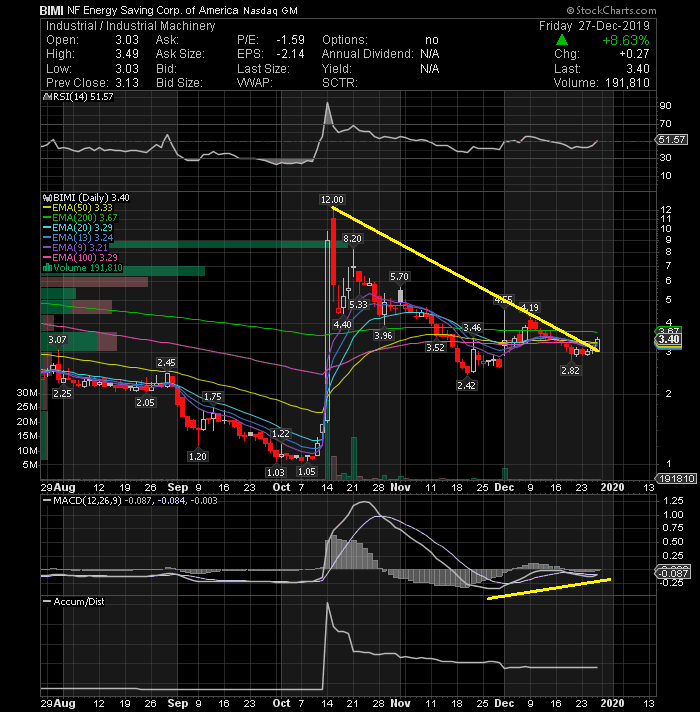Image resolution: width=700 pixels, height=712 pixels.
Task: Select the EMA(100) 3.29 legend entry
Action: (80, 257)
